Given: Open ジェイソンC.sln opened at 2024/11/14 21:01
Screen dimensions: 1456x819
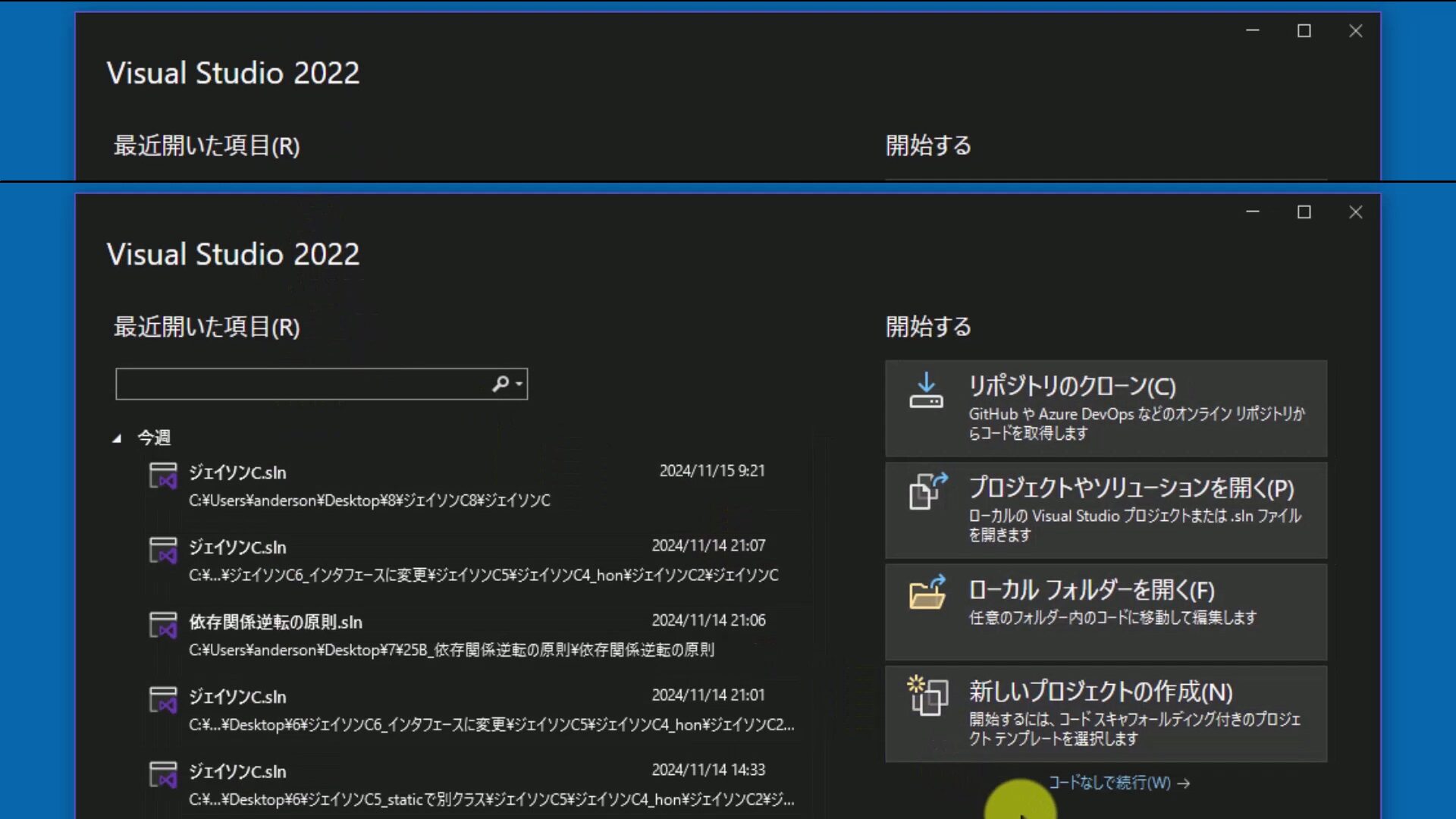Looking at the screenshot, I should [470, 710].
